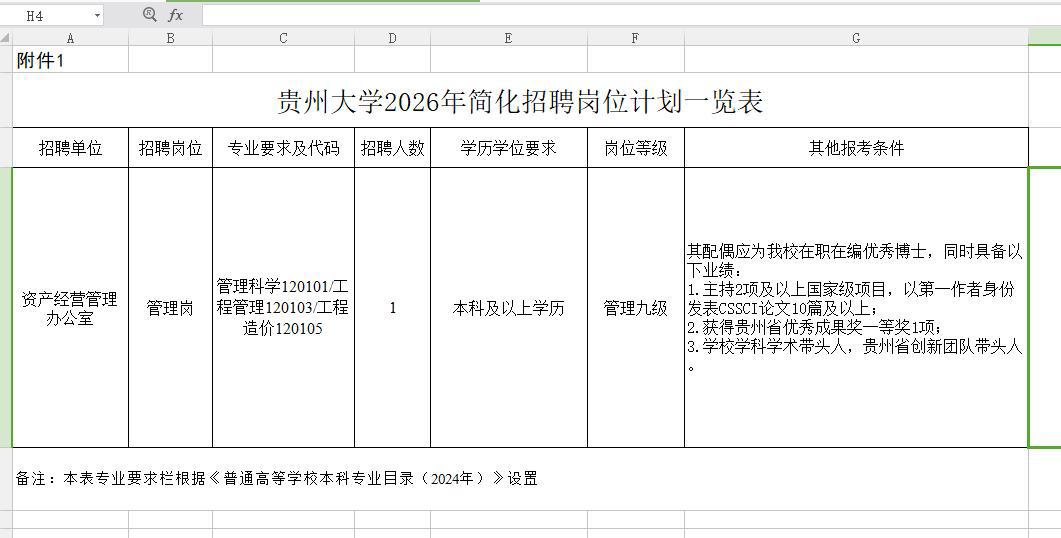Select column F header
1061x538 pixels.
coord(636,38)
